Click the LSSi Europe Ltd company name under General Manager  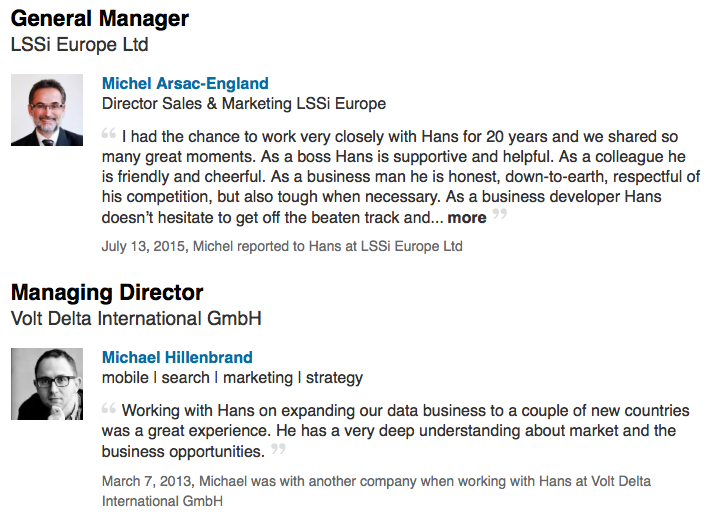[79, 45]
